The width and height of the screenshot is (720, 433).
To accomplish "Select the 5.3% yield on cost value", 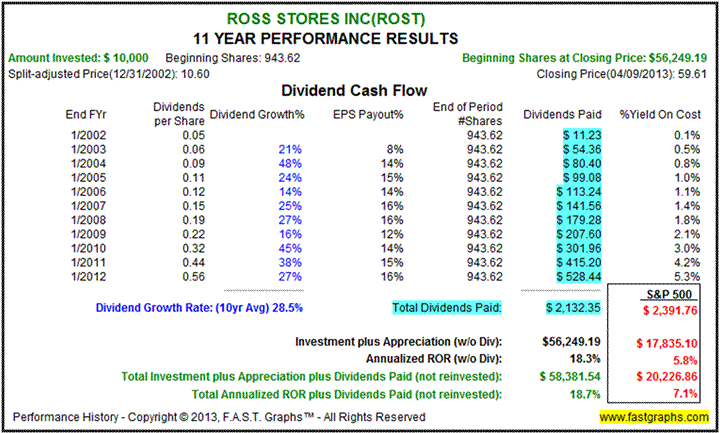I will pos(688,277).
